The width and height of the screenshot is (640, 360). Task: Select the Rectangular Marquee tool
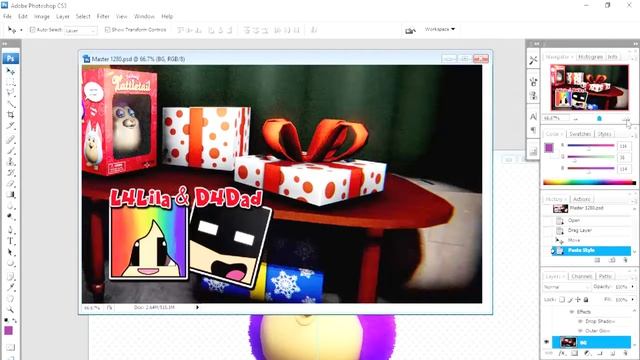tap(10, 82)
